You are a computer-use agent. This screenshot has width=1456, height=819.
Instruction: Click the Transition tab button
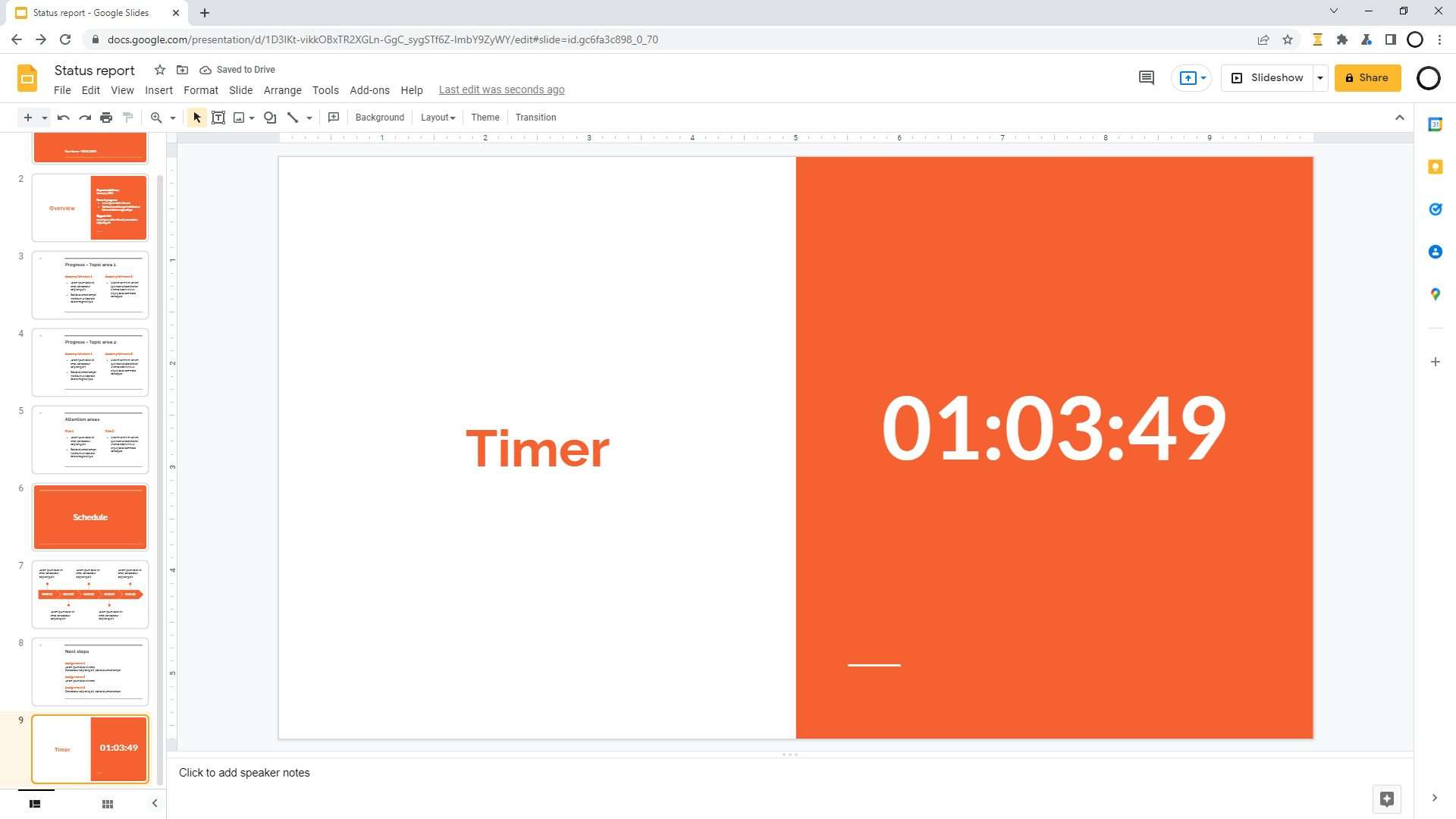(x=536, y=117)
